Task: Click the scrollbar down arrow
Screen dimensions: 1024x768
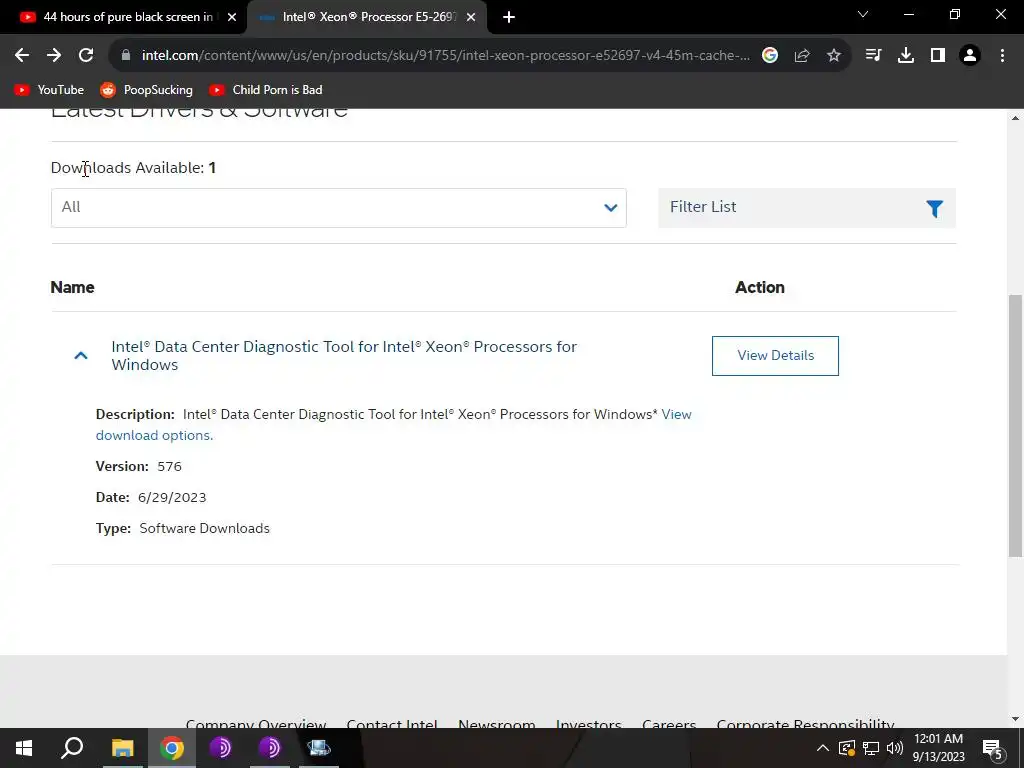Action: coord(1016,720)
